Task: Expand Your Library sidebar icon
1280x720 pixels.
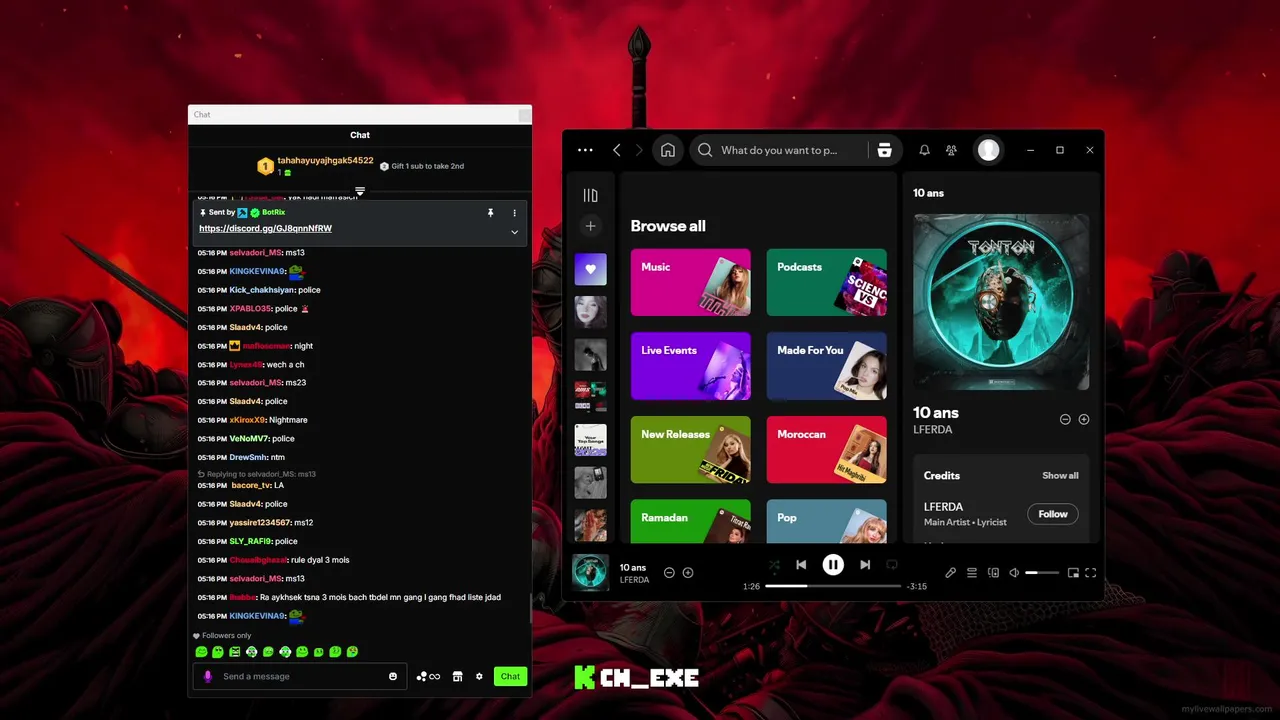Action: pyautogui.click(x=590, y=195)
